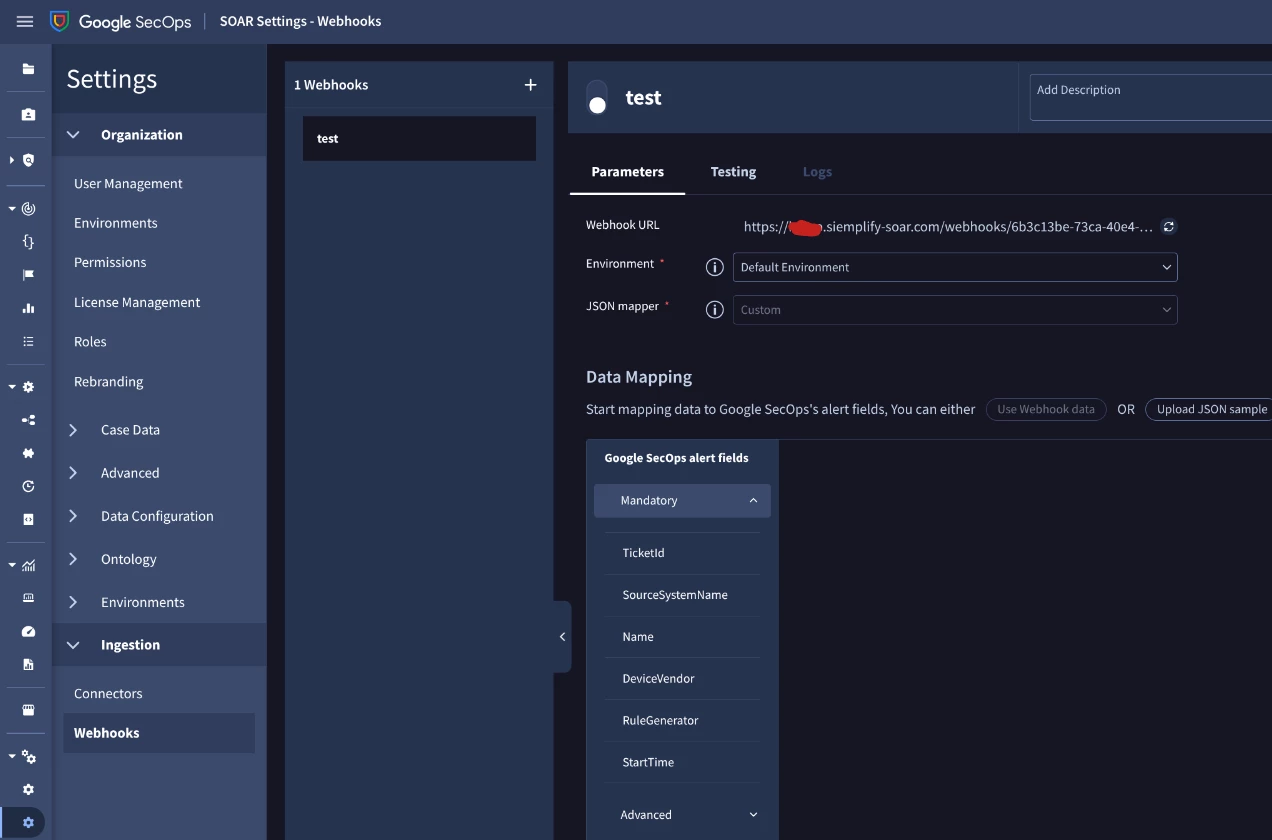
Task: Add a new webhook with plus icon
Action: tap(530, 85)
